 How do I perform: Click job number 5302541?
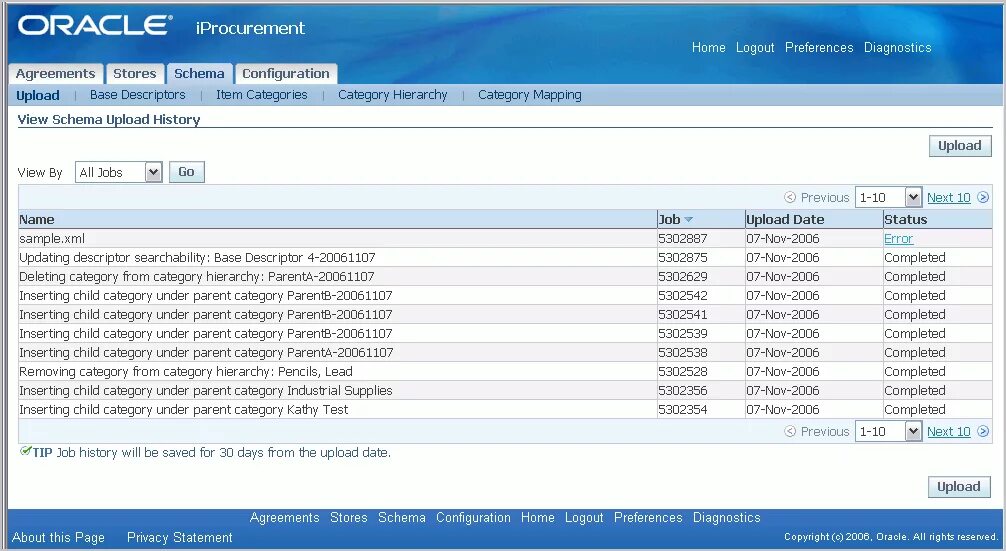tap(683, 314)
